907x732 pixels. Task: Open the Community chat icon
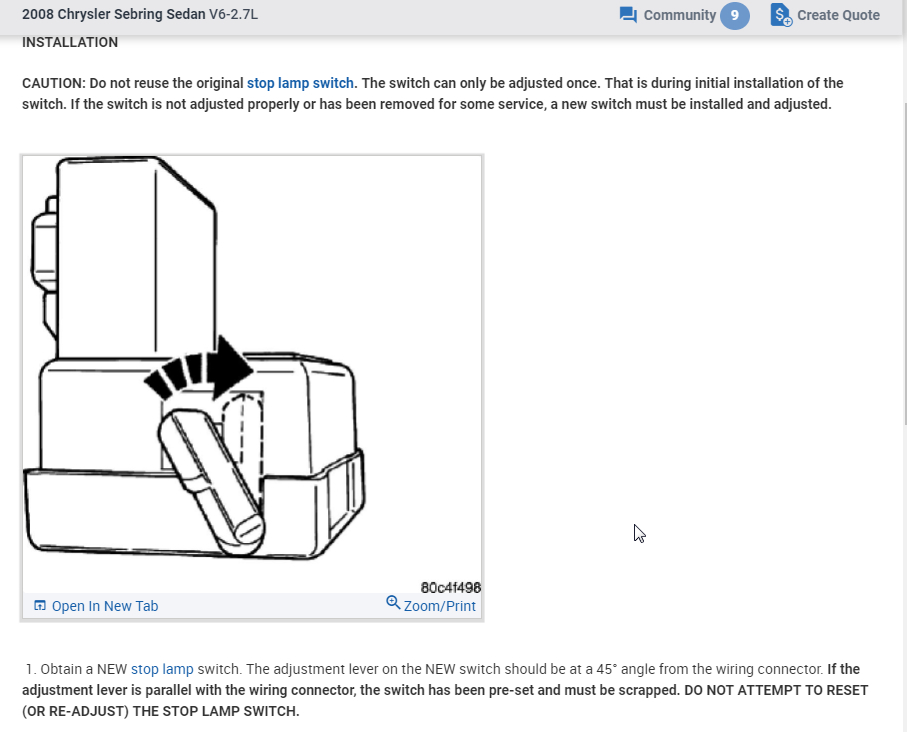[628, 15]
